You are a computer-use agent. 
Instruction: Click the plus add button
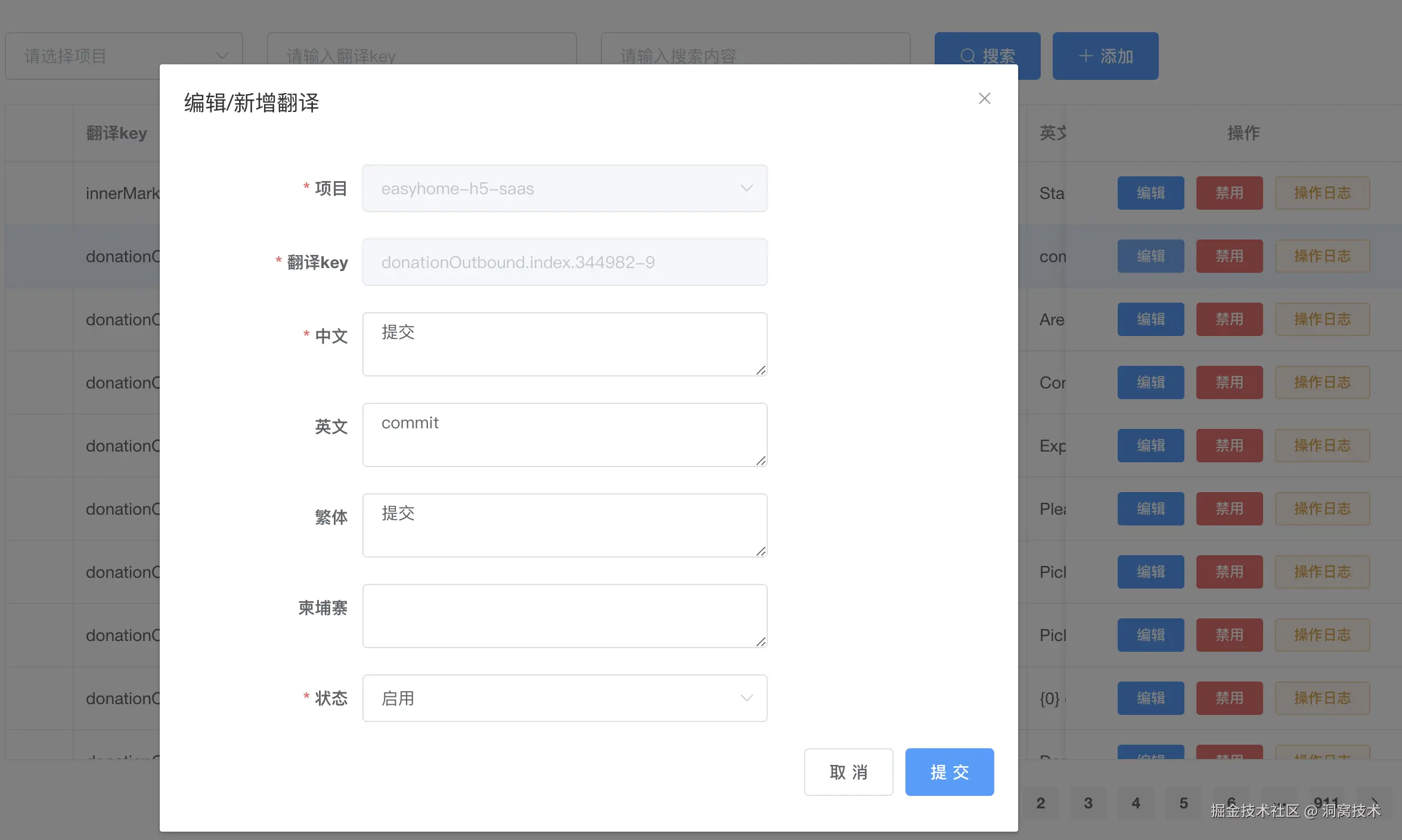pyautogui.click(x=1105, y=55)
